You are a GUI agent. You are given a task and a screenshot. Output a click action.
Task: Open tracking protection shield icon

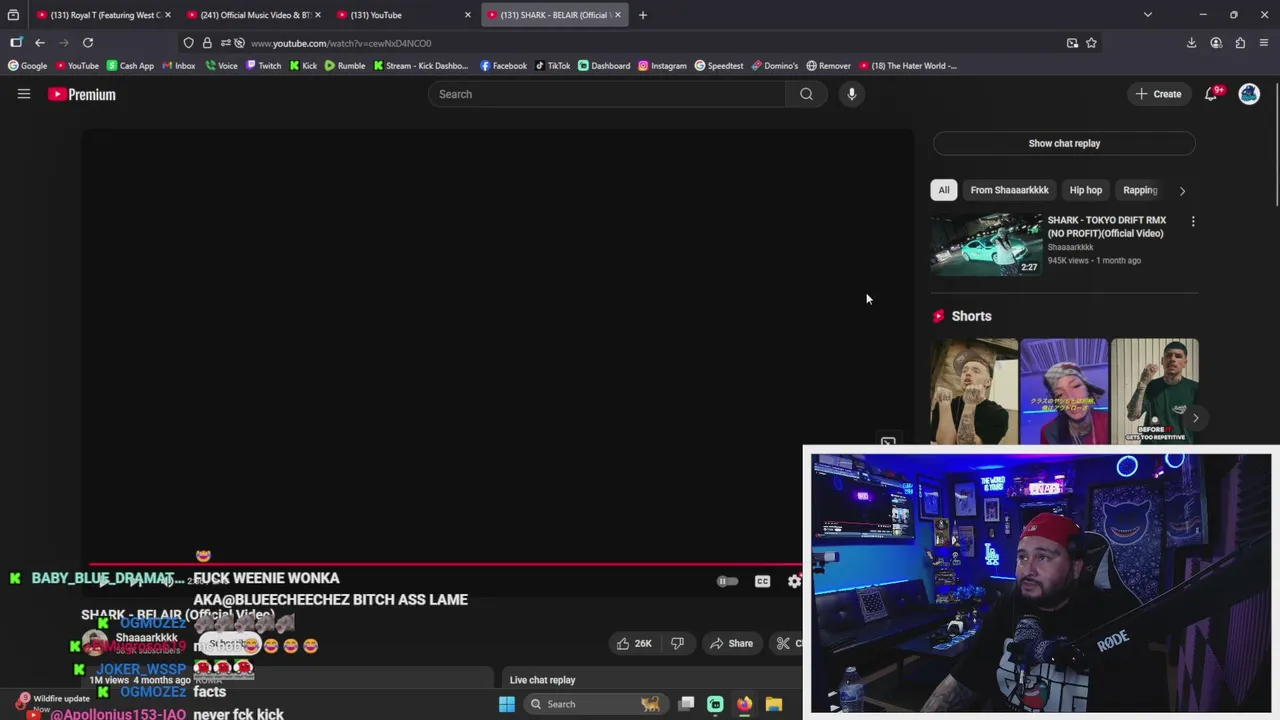coord(188,43)
